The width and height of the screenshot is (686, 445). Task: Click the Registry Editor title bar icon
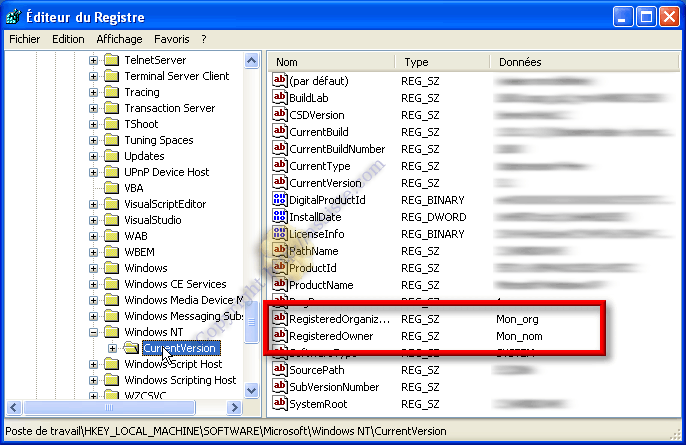click(x=14, y=17)
